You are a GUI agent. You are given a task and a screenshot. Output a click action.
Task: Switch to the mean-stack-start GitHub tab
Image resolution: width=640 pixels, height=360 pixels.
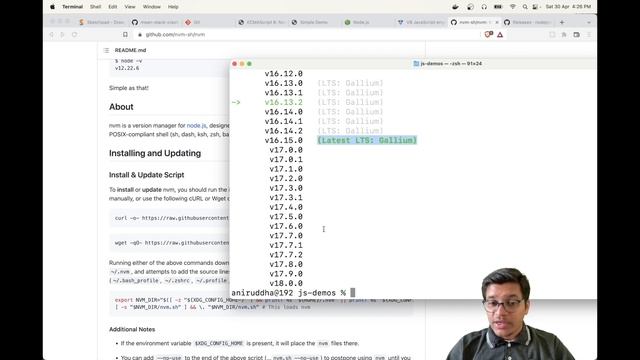155,22
